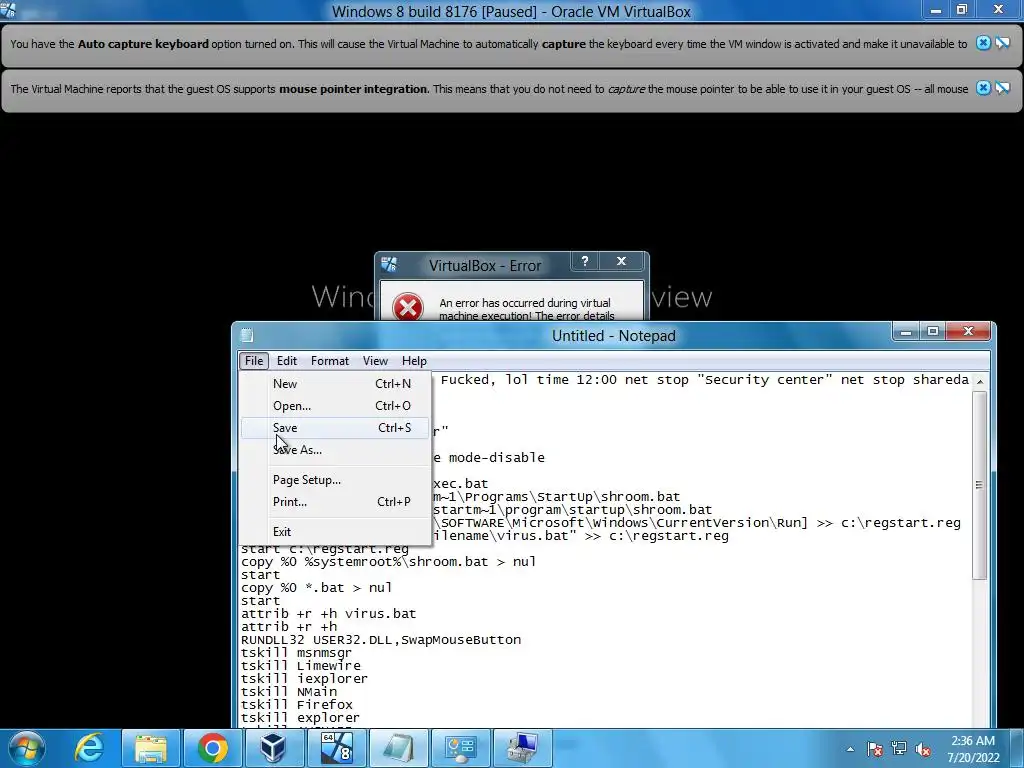Viewport: 1024px width, 768px height.
Task: Launch Internet Explorer from the taskbar
Action: 89,748
